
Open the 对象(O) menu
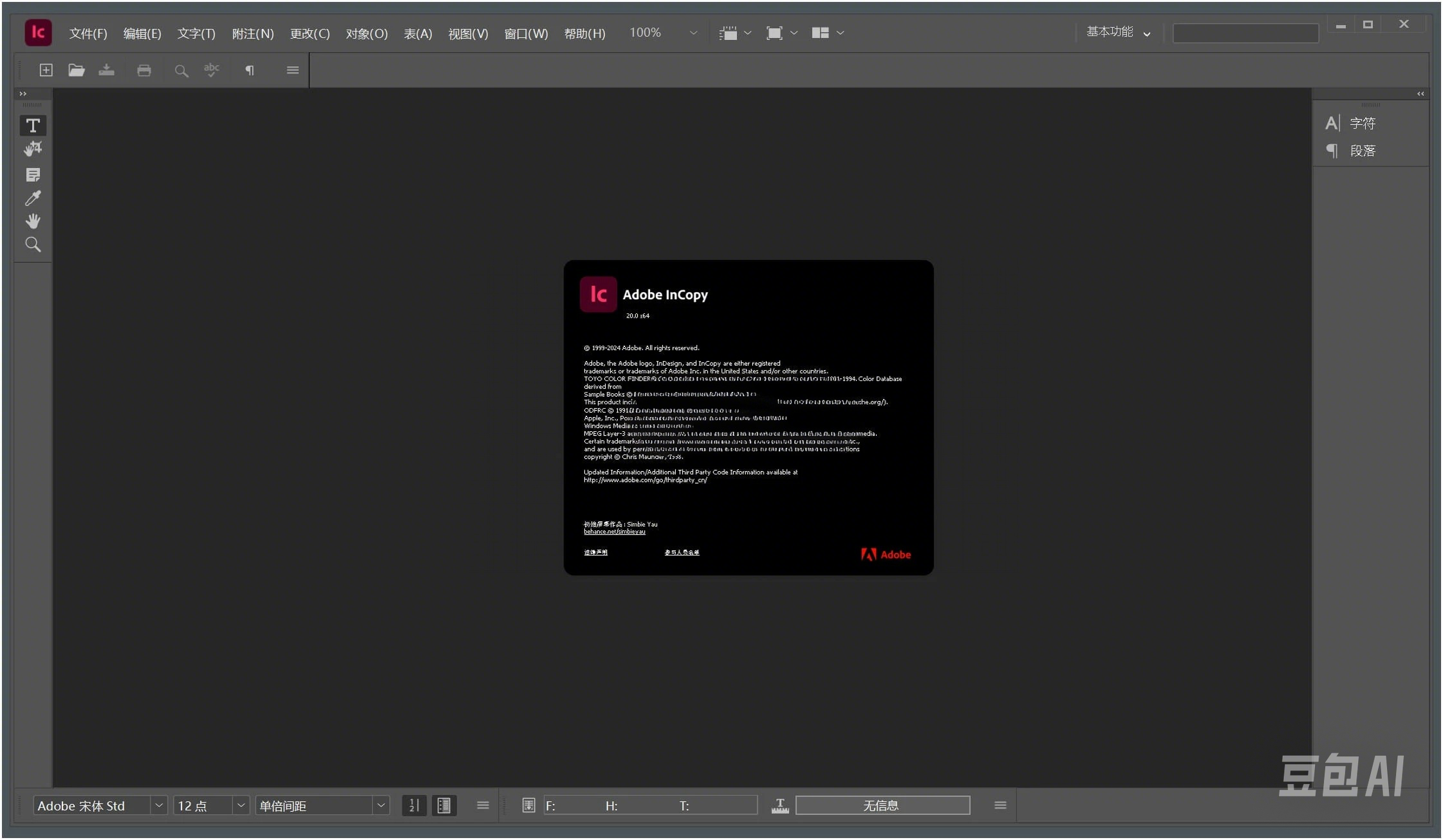367,33
